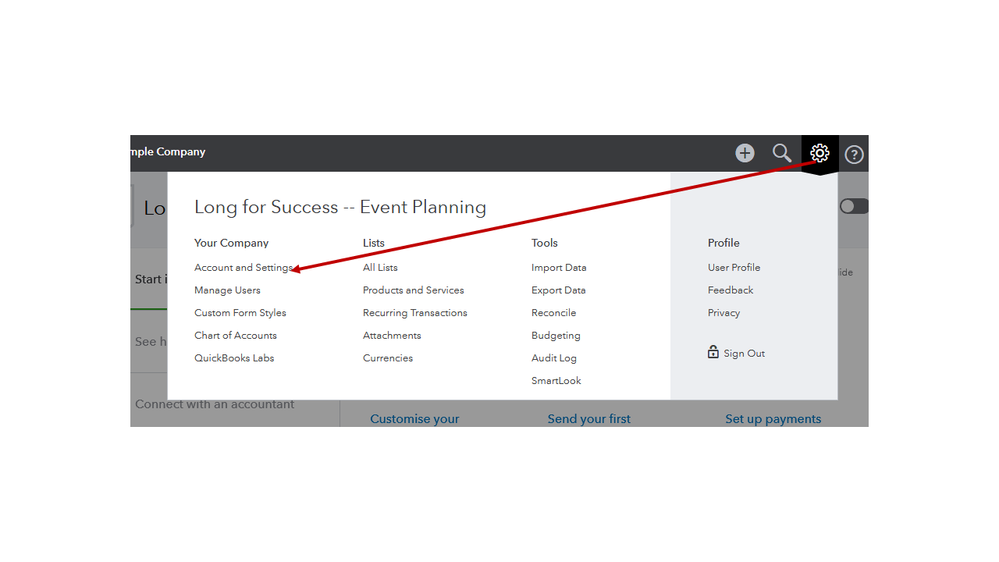Click the plus Create icon
The width and height of the screenshot is (999, 562).
tap(745, 153)
